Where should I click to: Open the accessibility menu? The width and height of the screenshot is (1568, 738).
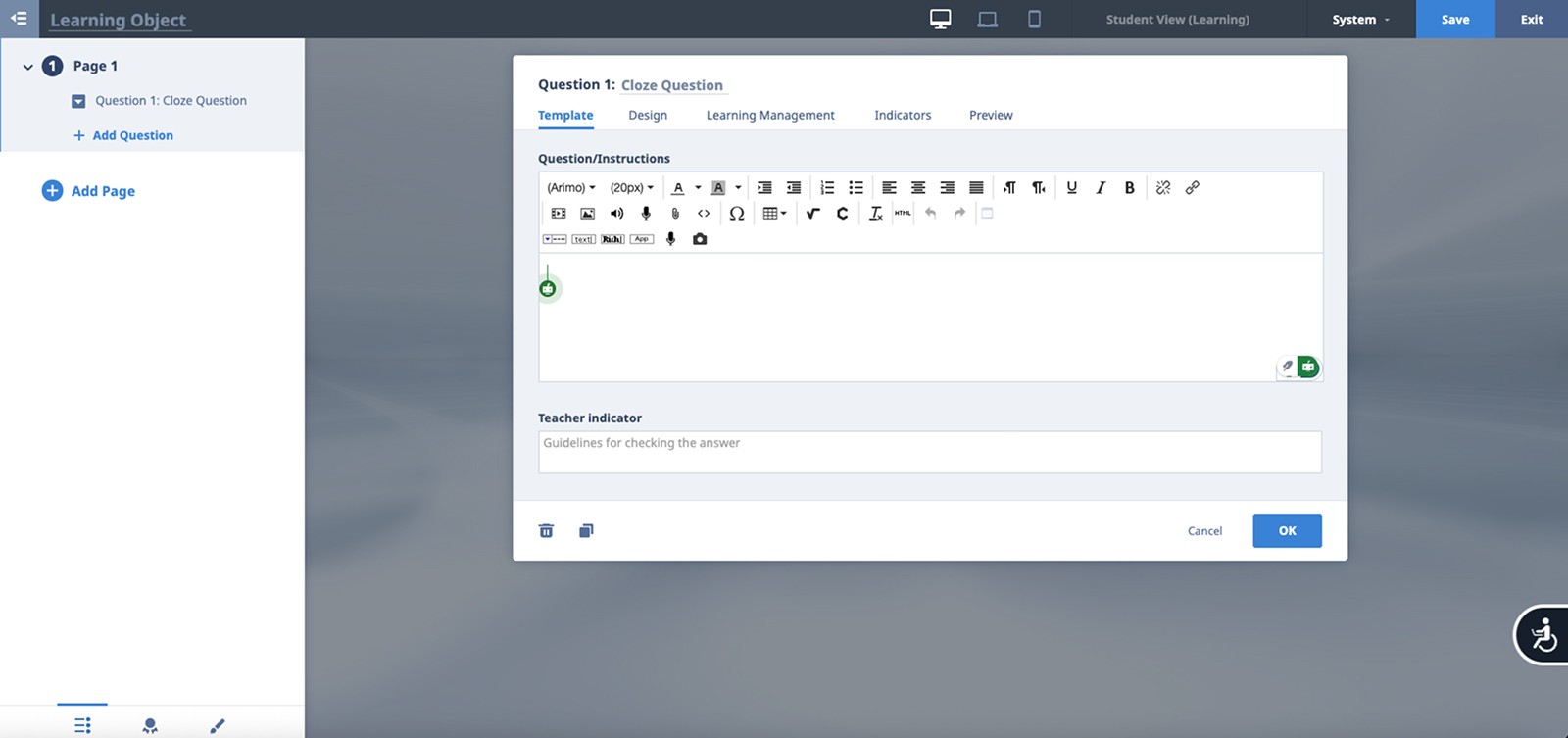(1543, 634)
